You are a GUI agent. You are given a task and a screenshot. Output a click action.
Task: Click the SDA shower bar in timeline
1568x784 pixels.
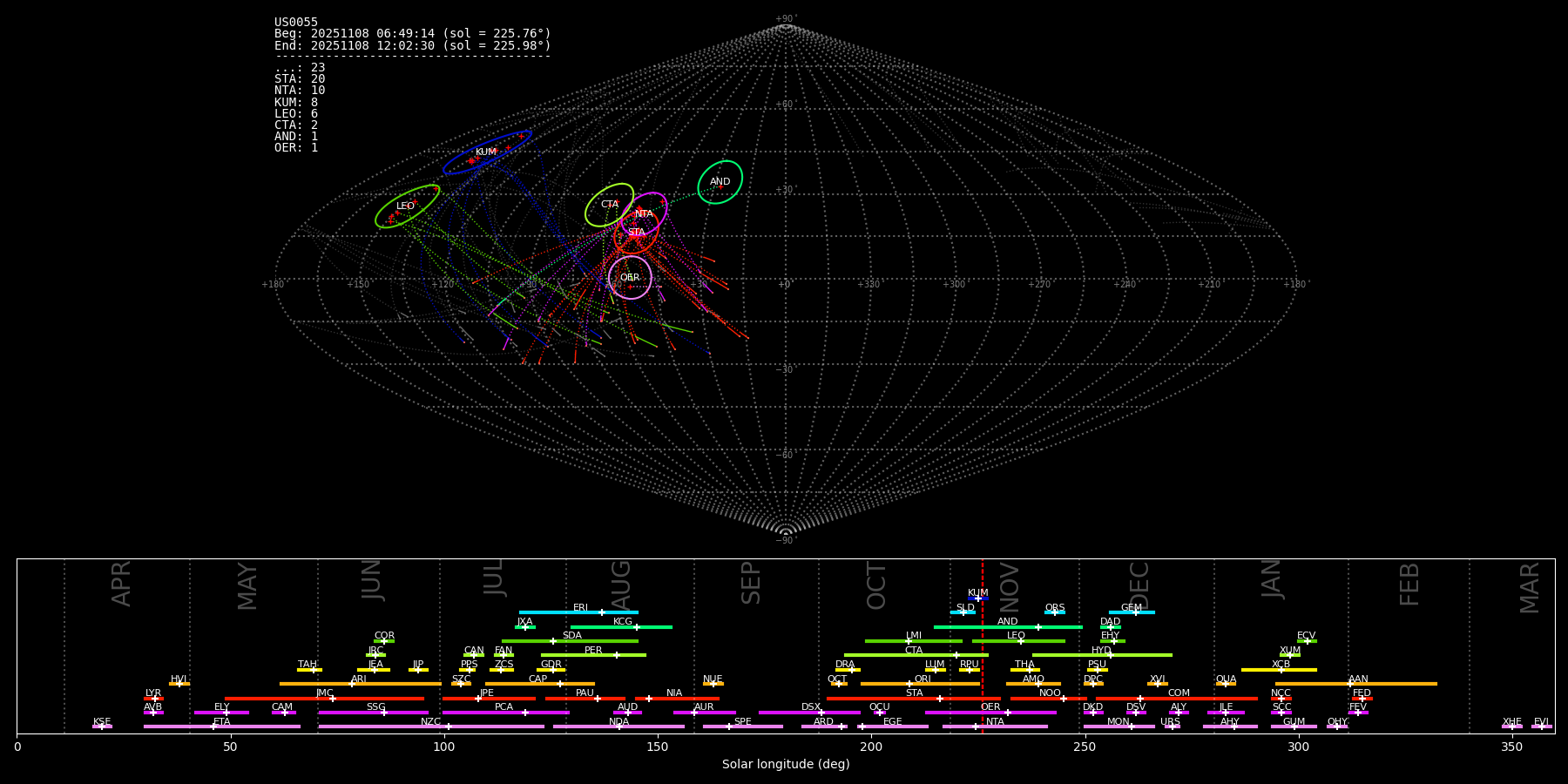(x=570, y=641)
